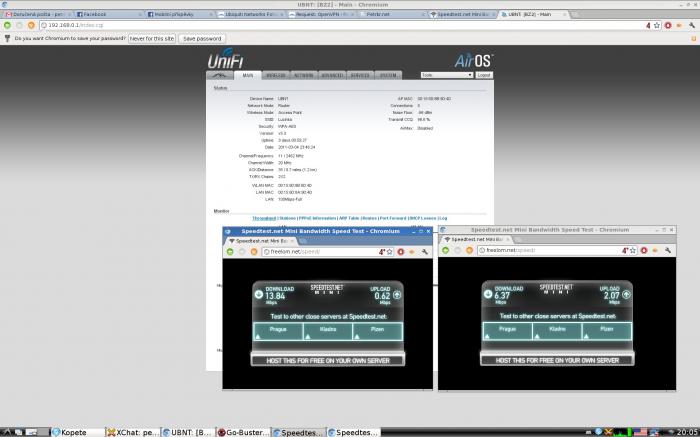700x437 pixels.
Task: Switch to the Gmail Doručená pošta browser tab
Action: coord(38,15)
